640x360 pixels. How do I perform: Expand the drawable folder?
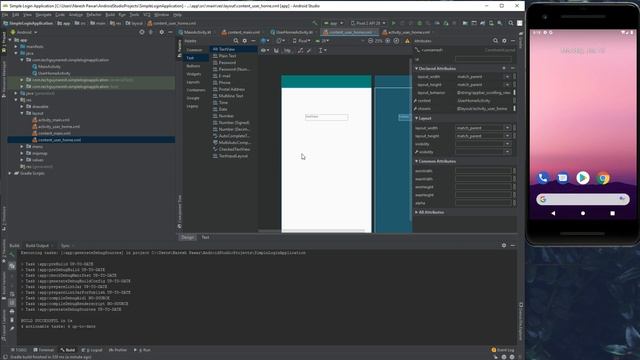tap(22, 107)
